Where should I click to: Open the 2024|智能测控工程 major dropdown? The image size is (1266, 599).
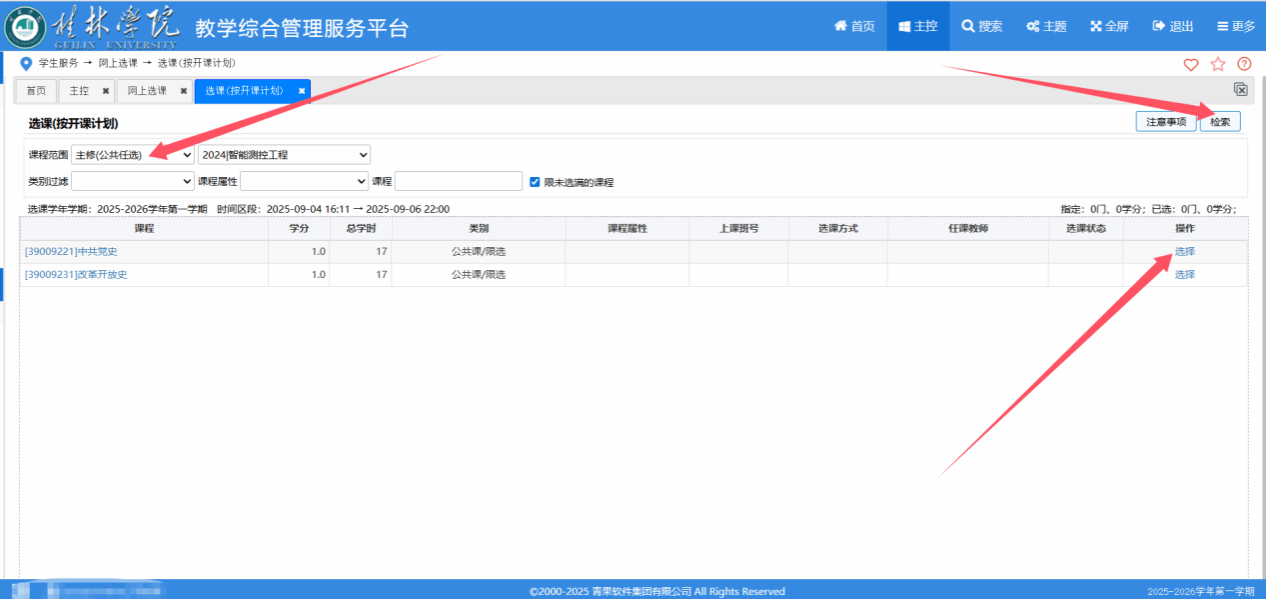284,155
